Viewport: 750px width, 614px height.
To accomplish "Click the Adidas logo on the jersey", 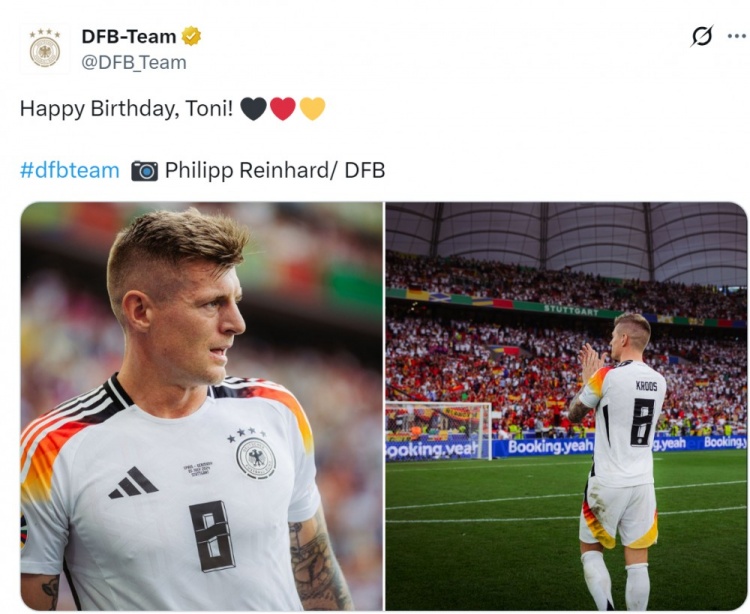I will point(133,482).
